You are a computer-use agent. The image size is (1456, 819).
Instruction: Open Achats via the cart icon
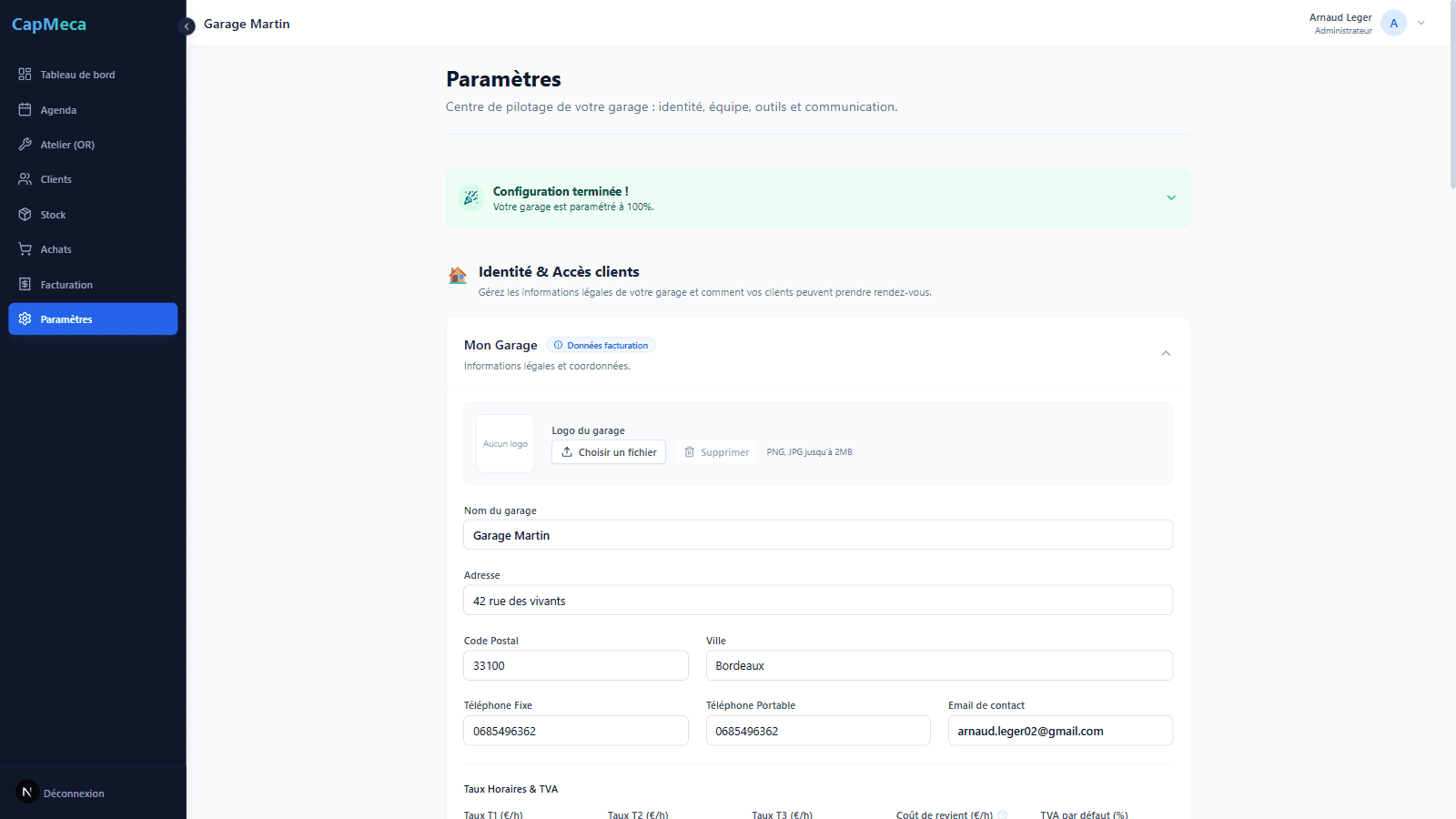[x=25, y=249]
